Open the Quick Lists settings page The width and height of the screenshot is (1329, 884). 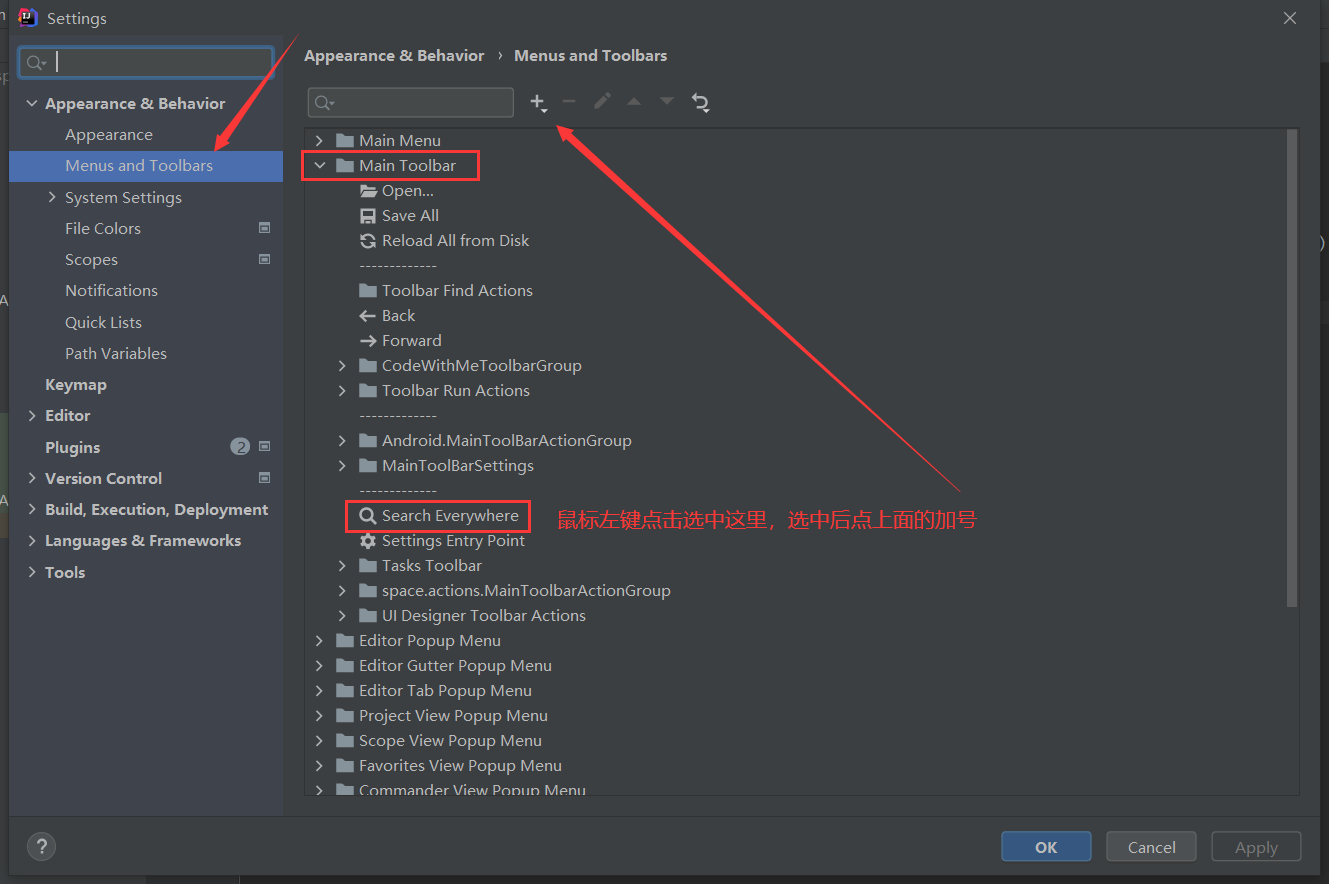(x=103, y=322)
